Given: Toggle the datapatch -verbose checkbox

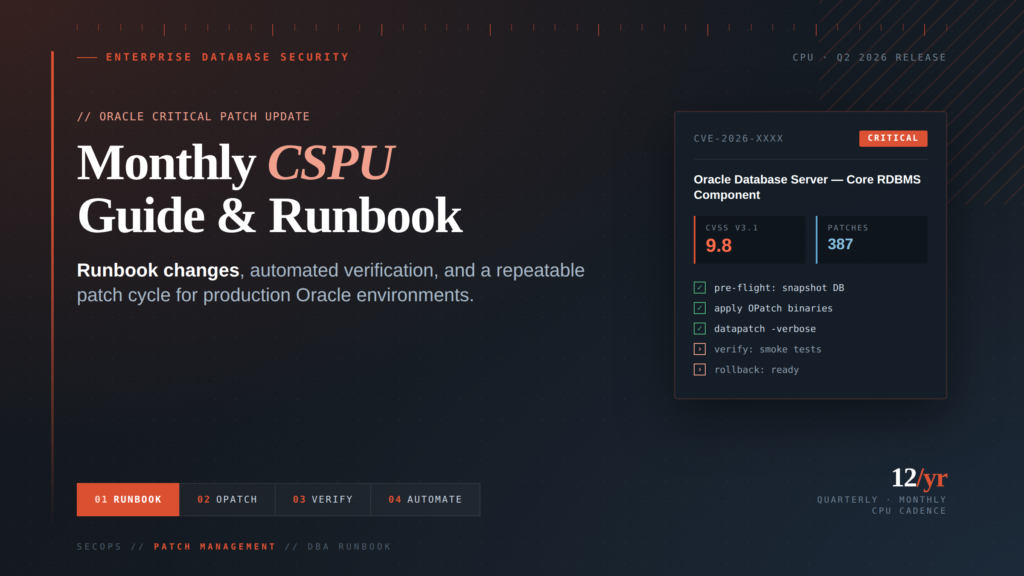Looking at the screenshot, I should tap(699, 328).
